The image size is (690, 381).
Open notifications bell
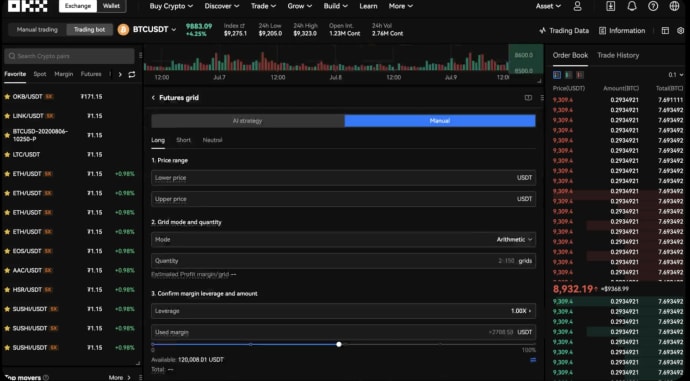[x=632, y=6]
